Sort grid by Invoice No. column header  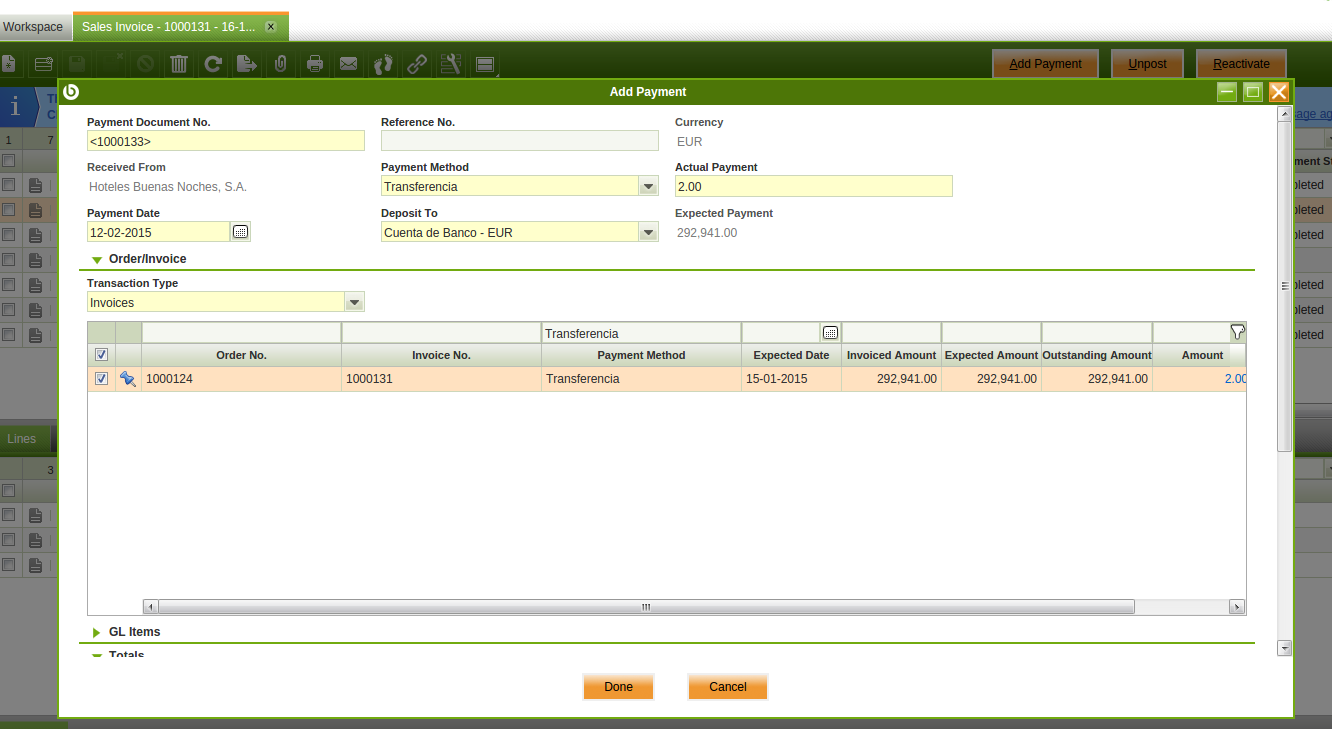pos(441,355)
